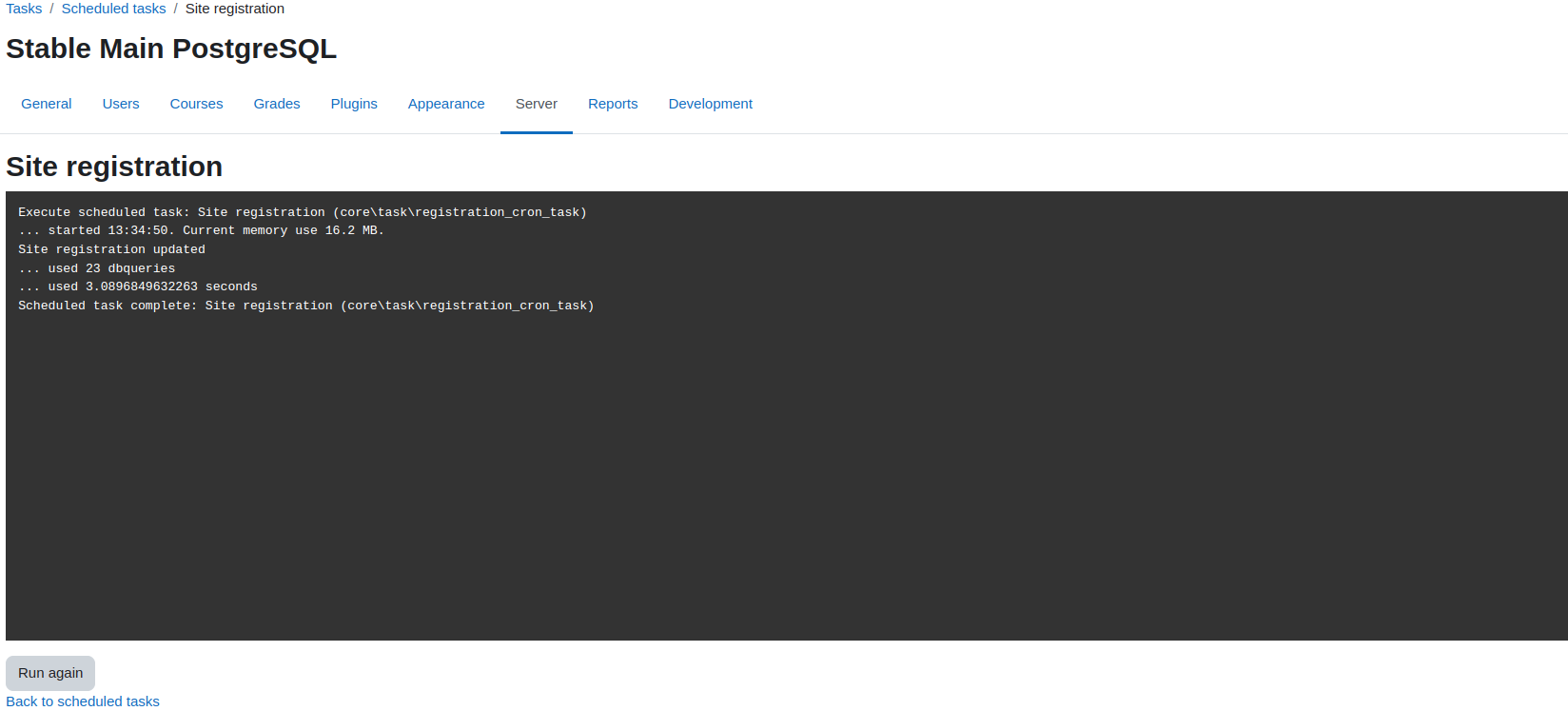This screenshot has width=1568, height=711.
Task: Select the '3.0896849632263 seconds' line
Action: point(138,286)
